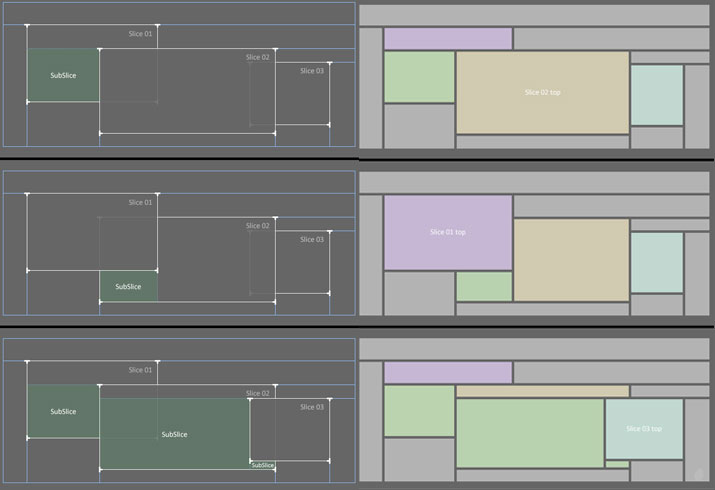The width and height of the screenshot is (715, 490).
Task: Select the Slice 01 label in top diagram
Action: [141, 34]
